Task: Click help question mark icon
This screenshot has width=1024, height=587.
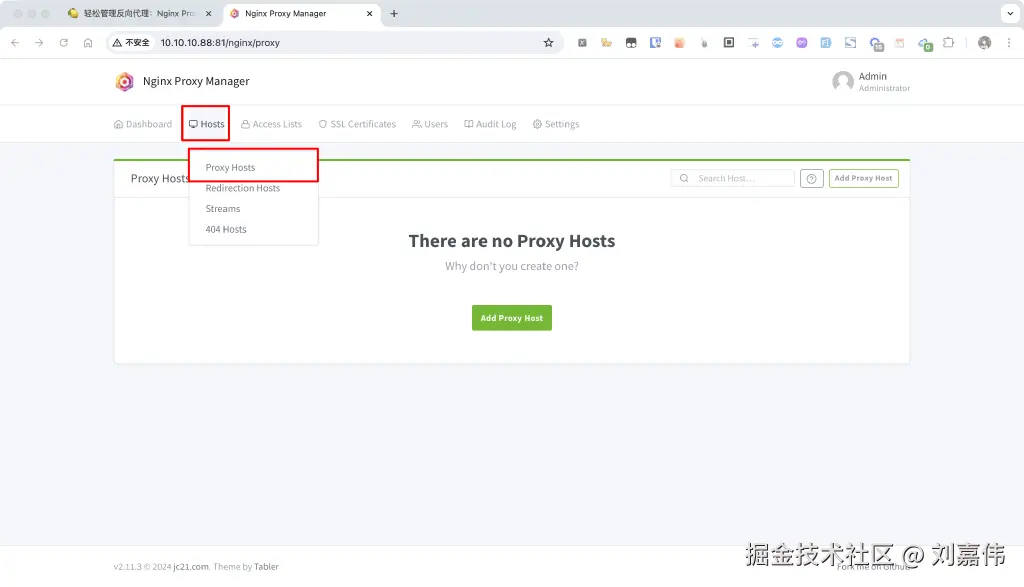Action: (812, 178)
